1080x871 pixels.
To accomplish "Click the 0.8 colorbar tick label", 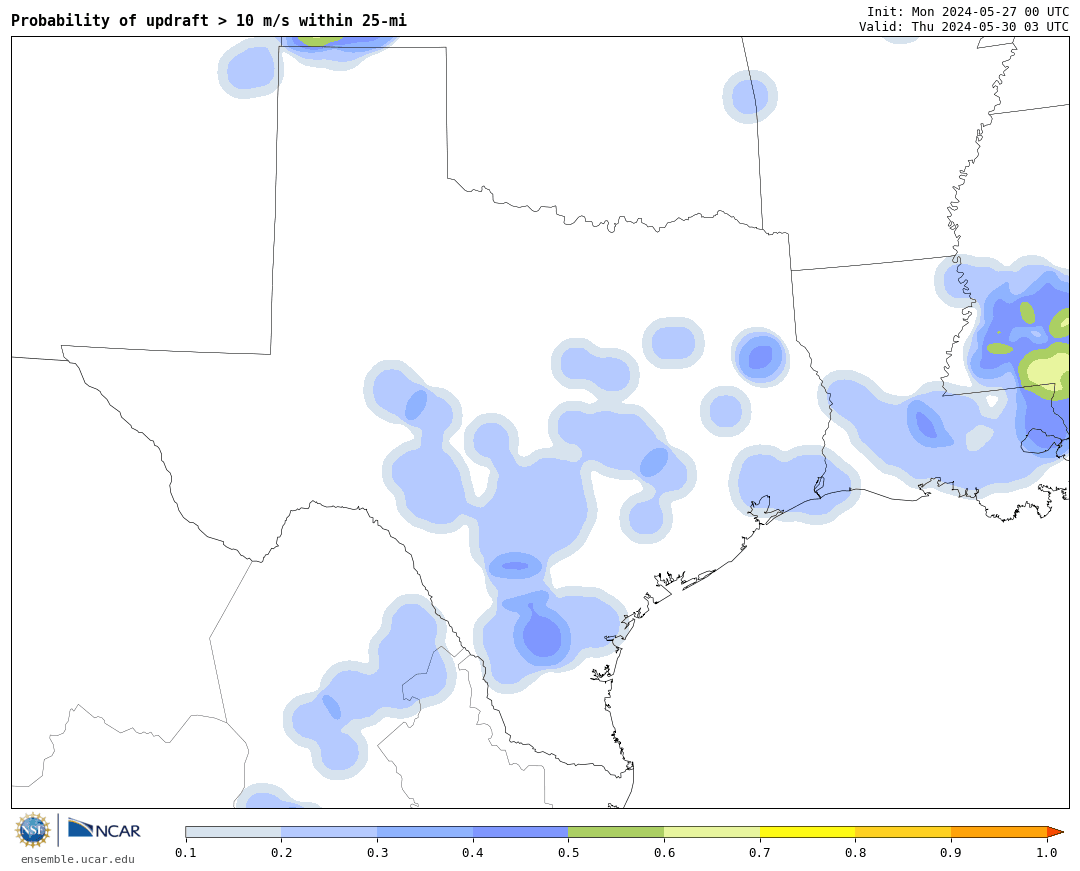I will (x=856, y=852).
